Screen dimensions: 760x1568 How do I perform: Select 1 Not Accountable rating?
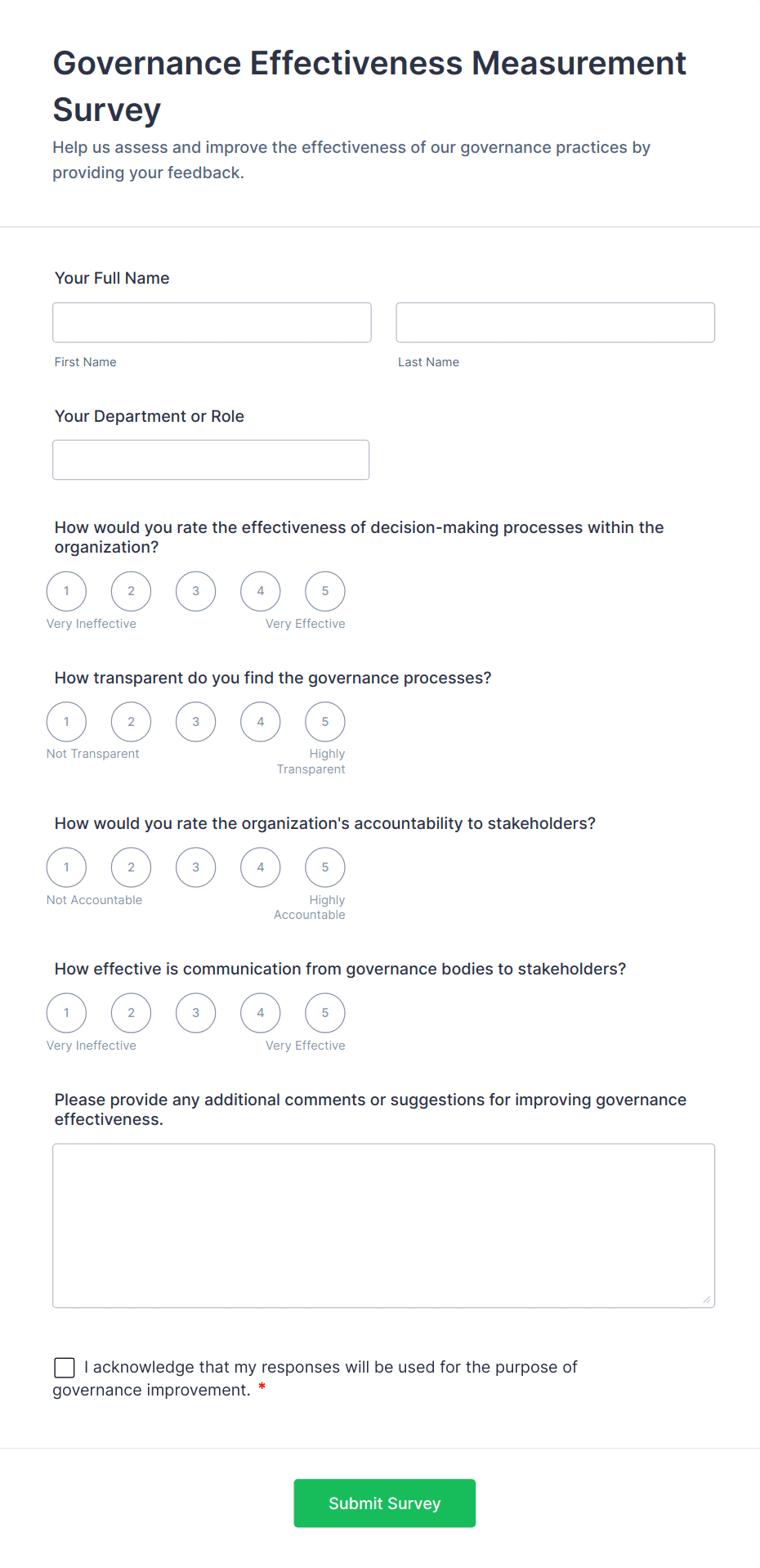[x=66, y=867]
